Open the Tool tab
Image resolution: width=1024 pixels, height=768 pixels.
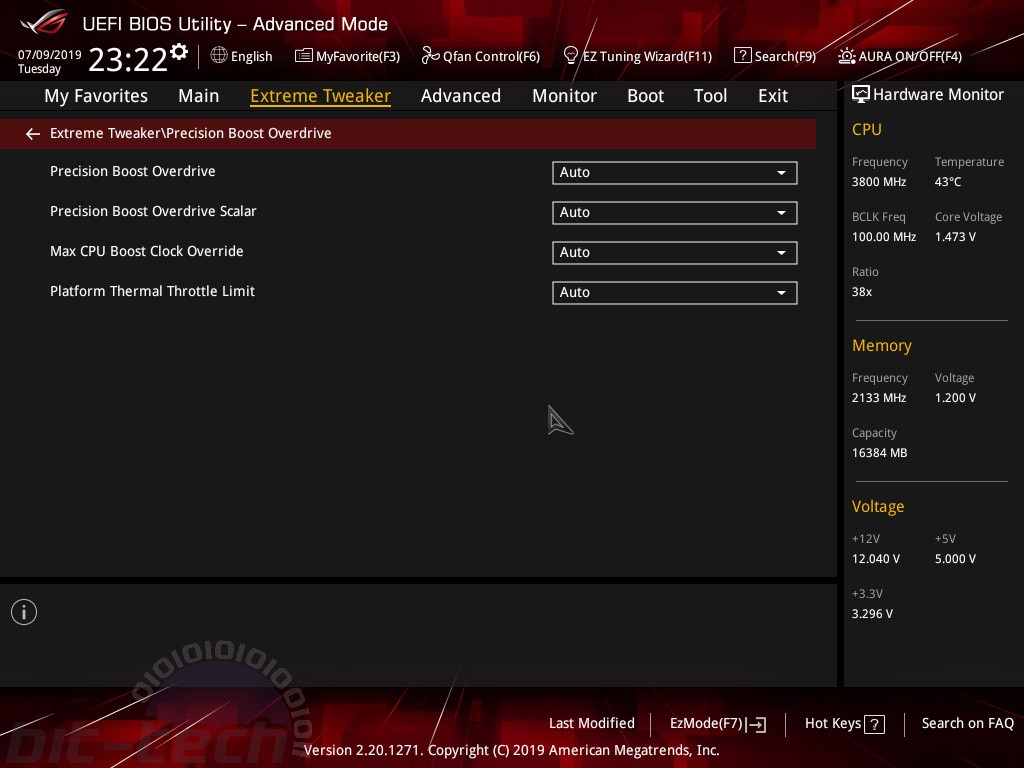[710, 96]
